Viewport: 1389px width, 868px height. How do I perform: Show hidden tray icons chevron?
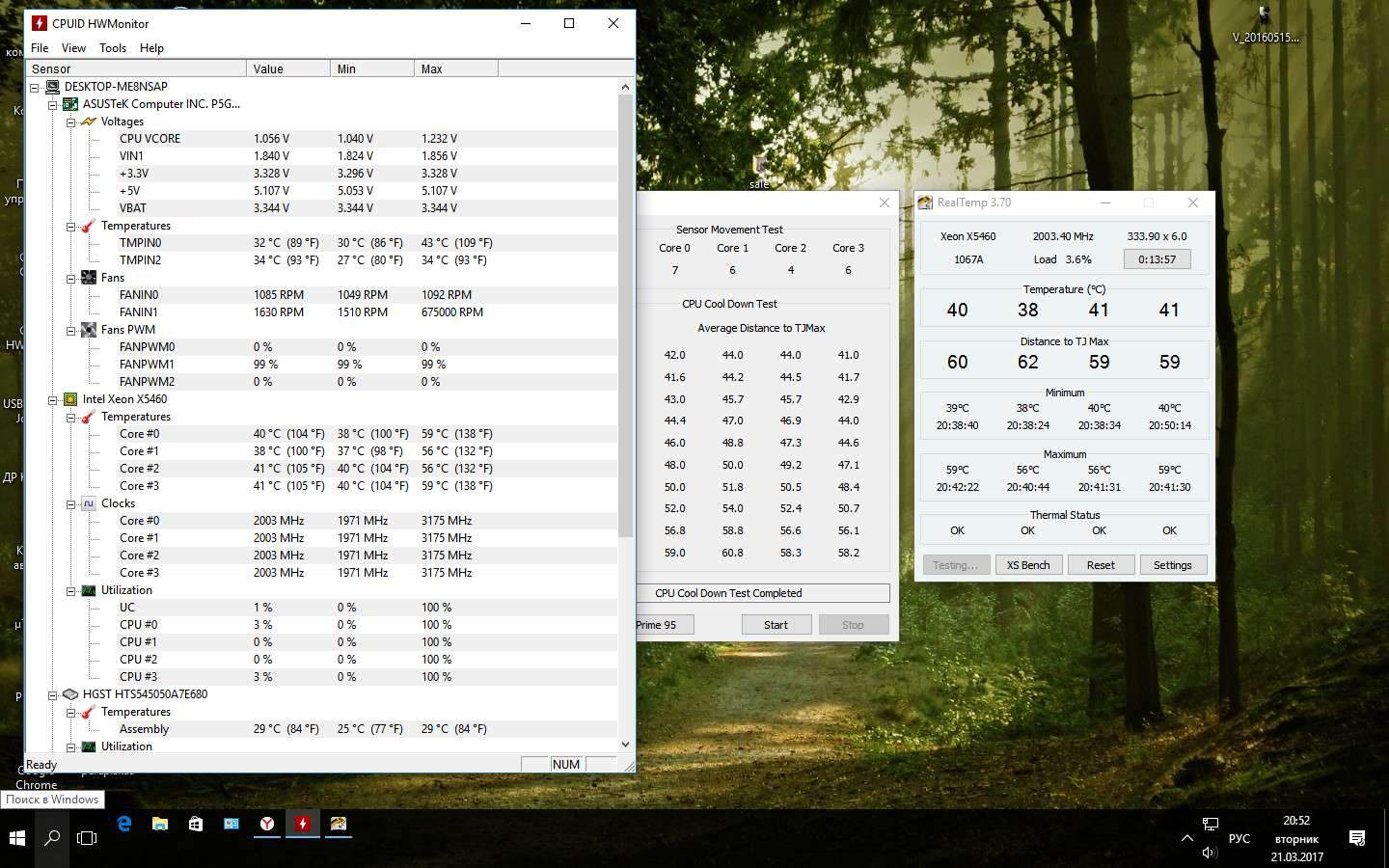click(x=1186, y=837)
